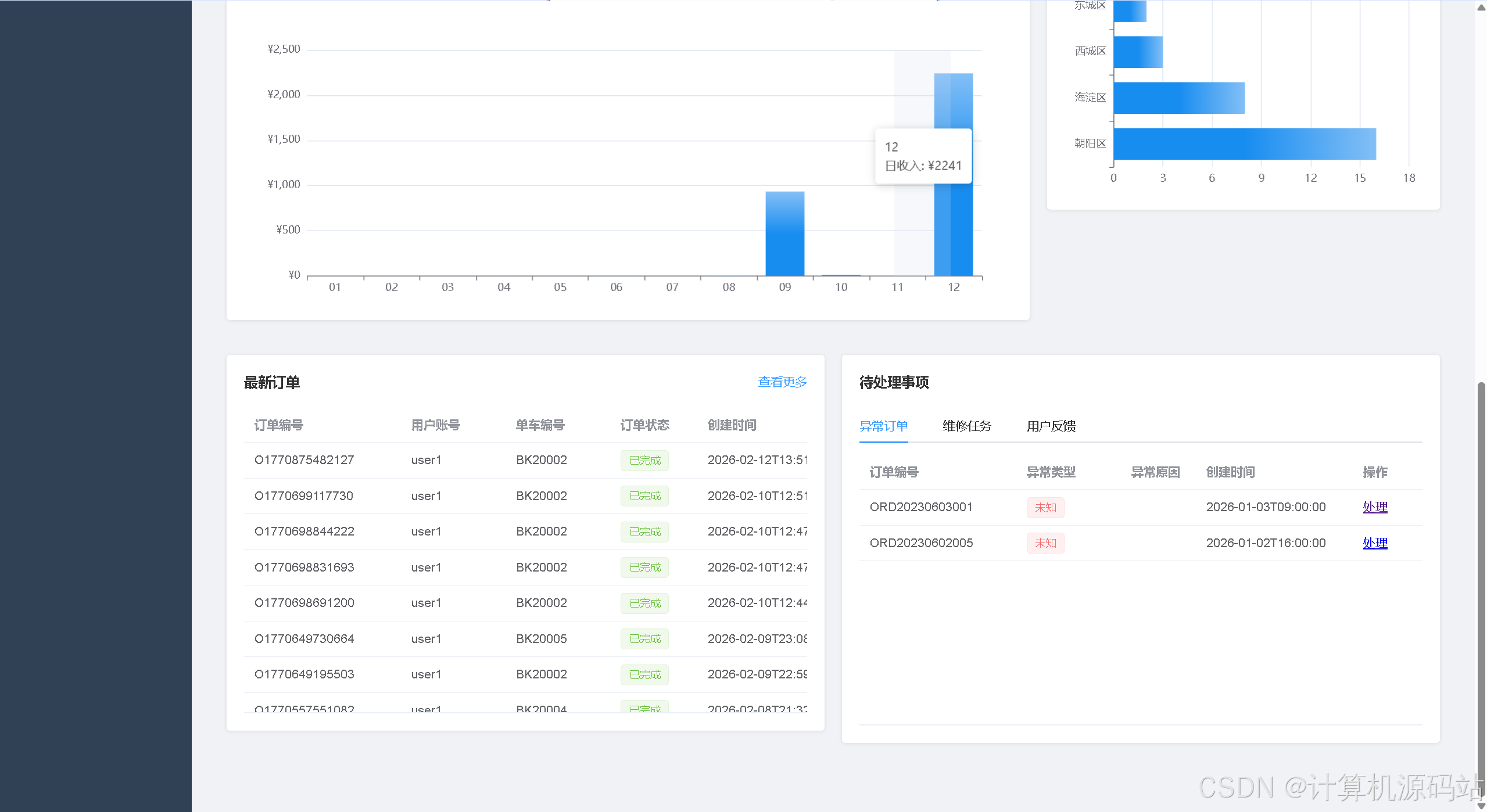Click order number O1770649730664
This screenshot has width=1487, height=812.
[x=304, y=639]
